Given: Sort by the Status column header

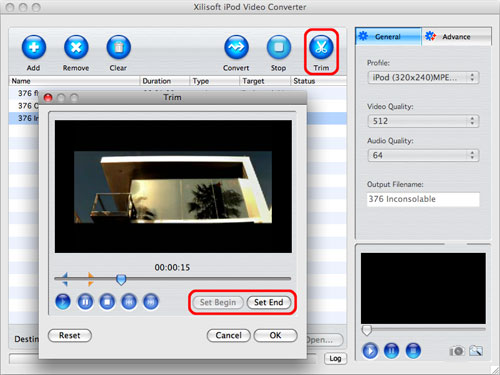Looking at the screenshot, I should pyautogui.click(x=318, y=81).
